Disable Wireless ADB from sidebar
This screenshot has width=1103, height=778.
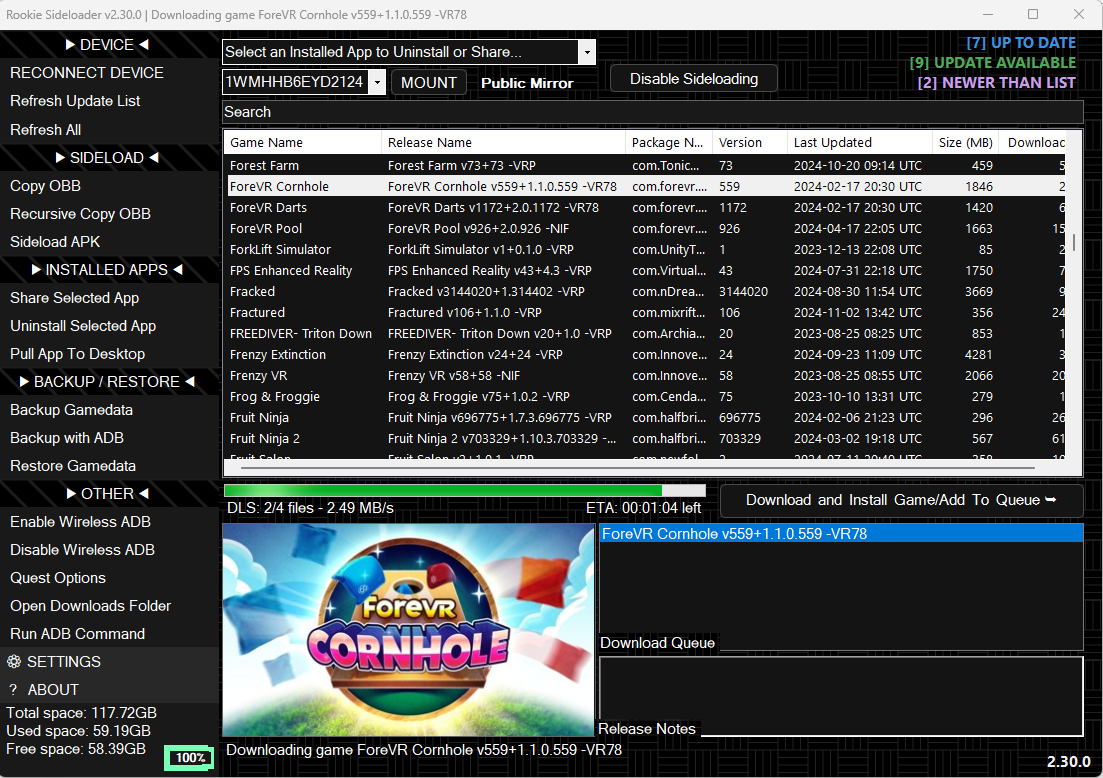pyautogui.click(x=82, y=550)
